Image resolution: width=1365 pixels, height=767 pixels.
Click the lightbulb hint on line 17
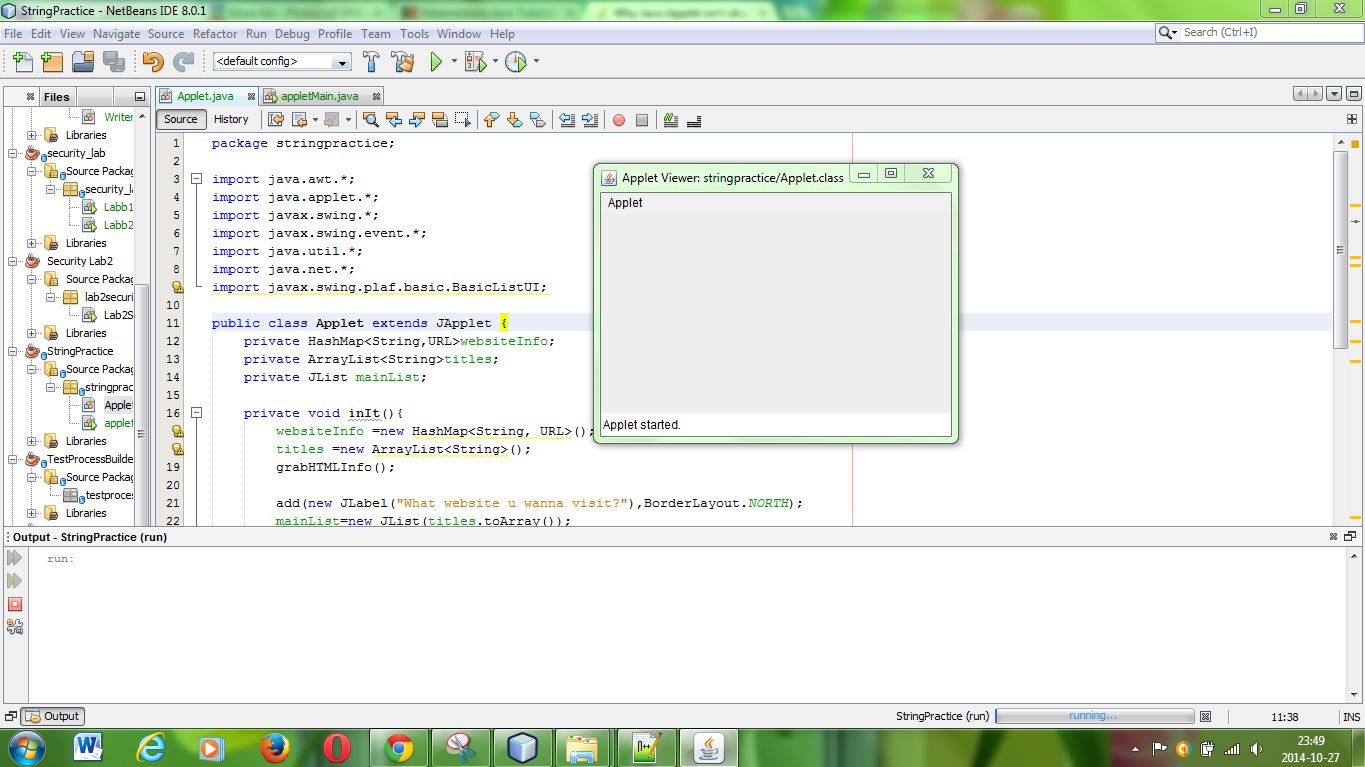point(178,431)
